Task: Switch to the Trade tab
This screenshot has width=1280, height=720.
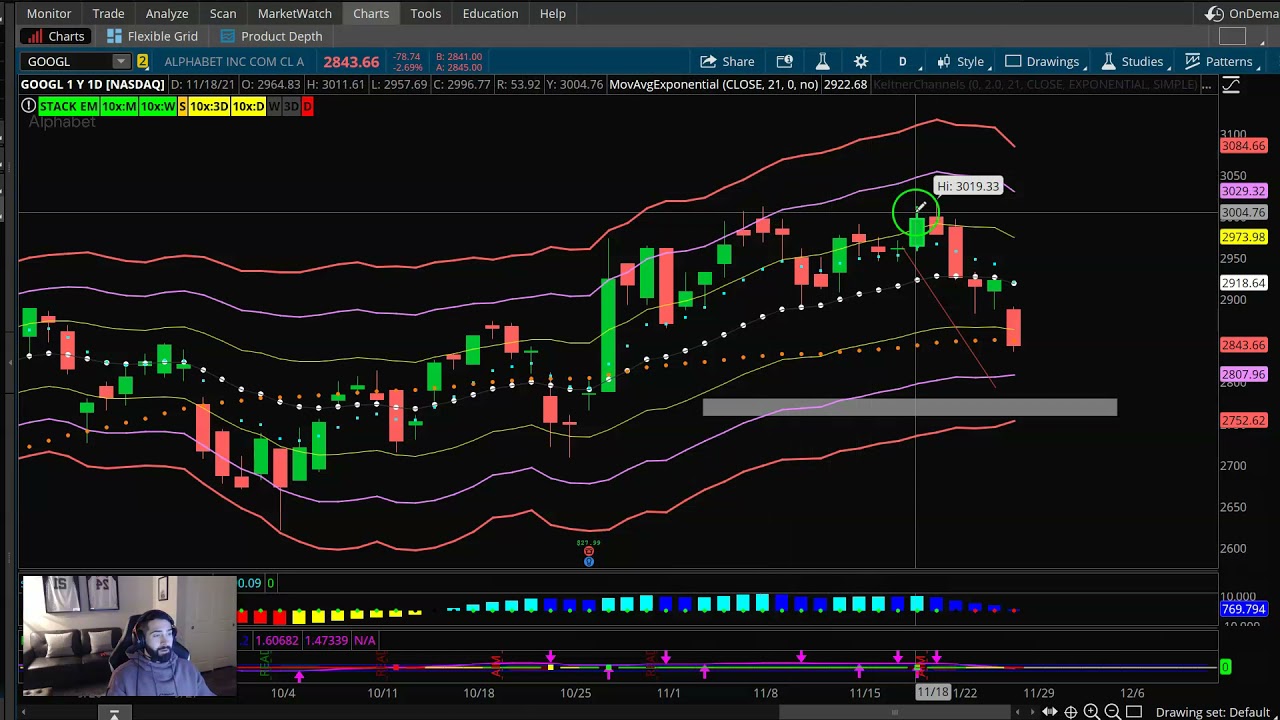Action: (x=108, y=13)
